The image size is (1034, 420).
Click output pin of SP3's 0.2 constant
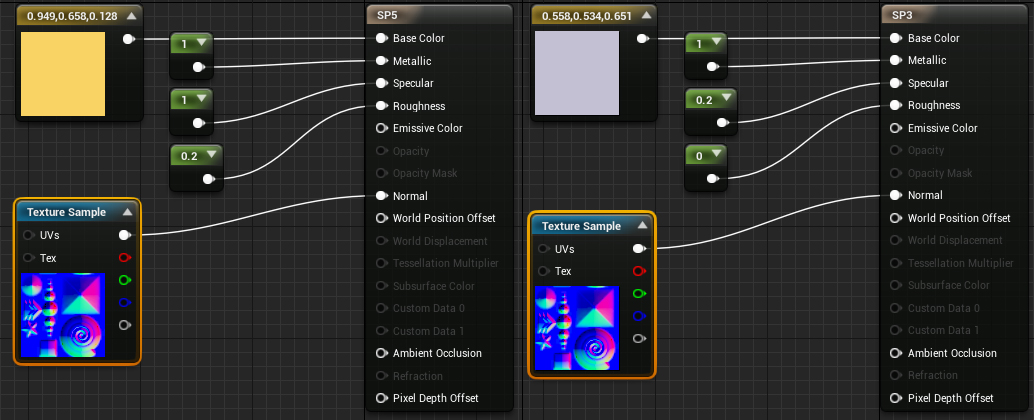point(723,122)
